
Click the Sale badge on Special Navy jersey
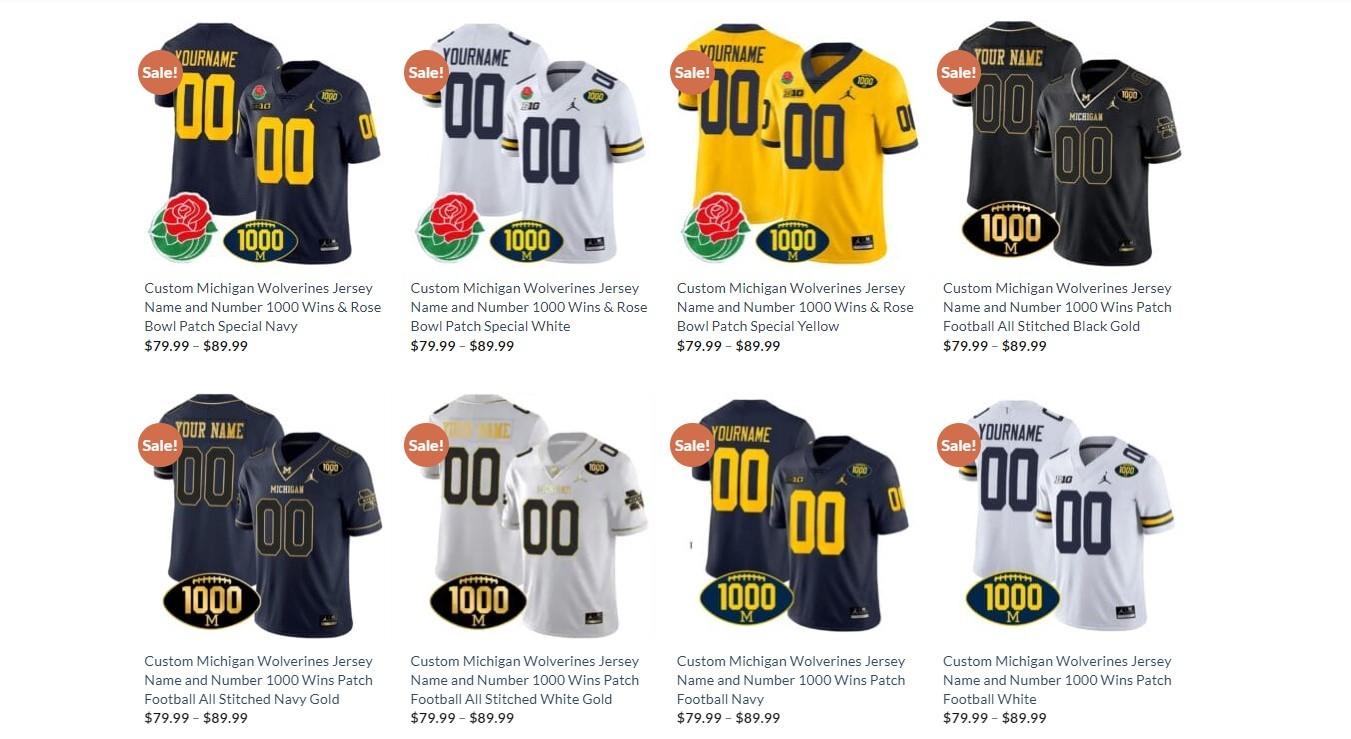point(160,72)
